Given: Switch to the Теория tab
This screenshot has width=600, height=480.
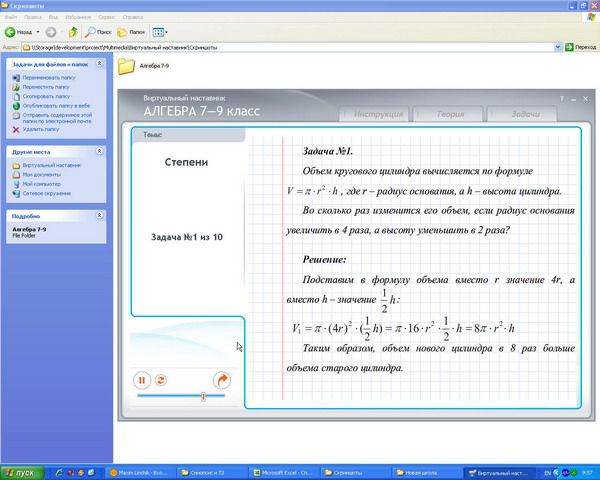Looking at the screenshot, I should click(451, 115).
